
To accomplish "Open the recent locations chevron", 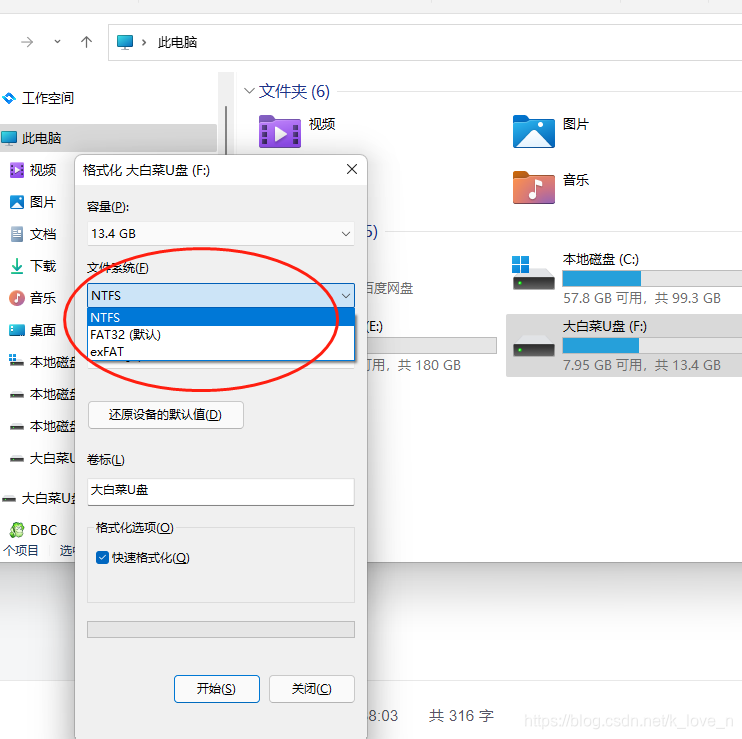I will (x=57, y=42).
